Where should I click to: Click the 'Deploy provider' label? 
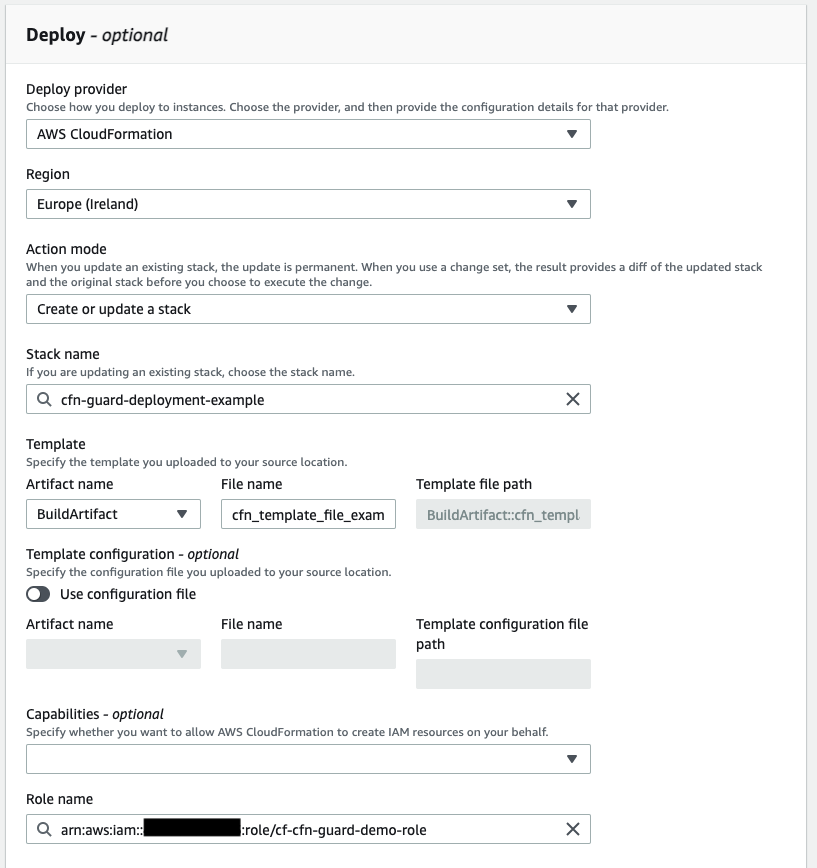coord(76,89)
